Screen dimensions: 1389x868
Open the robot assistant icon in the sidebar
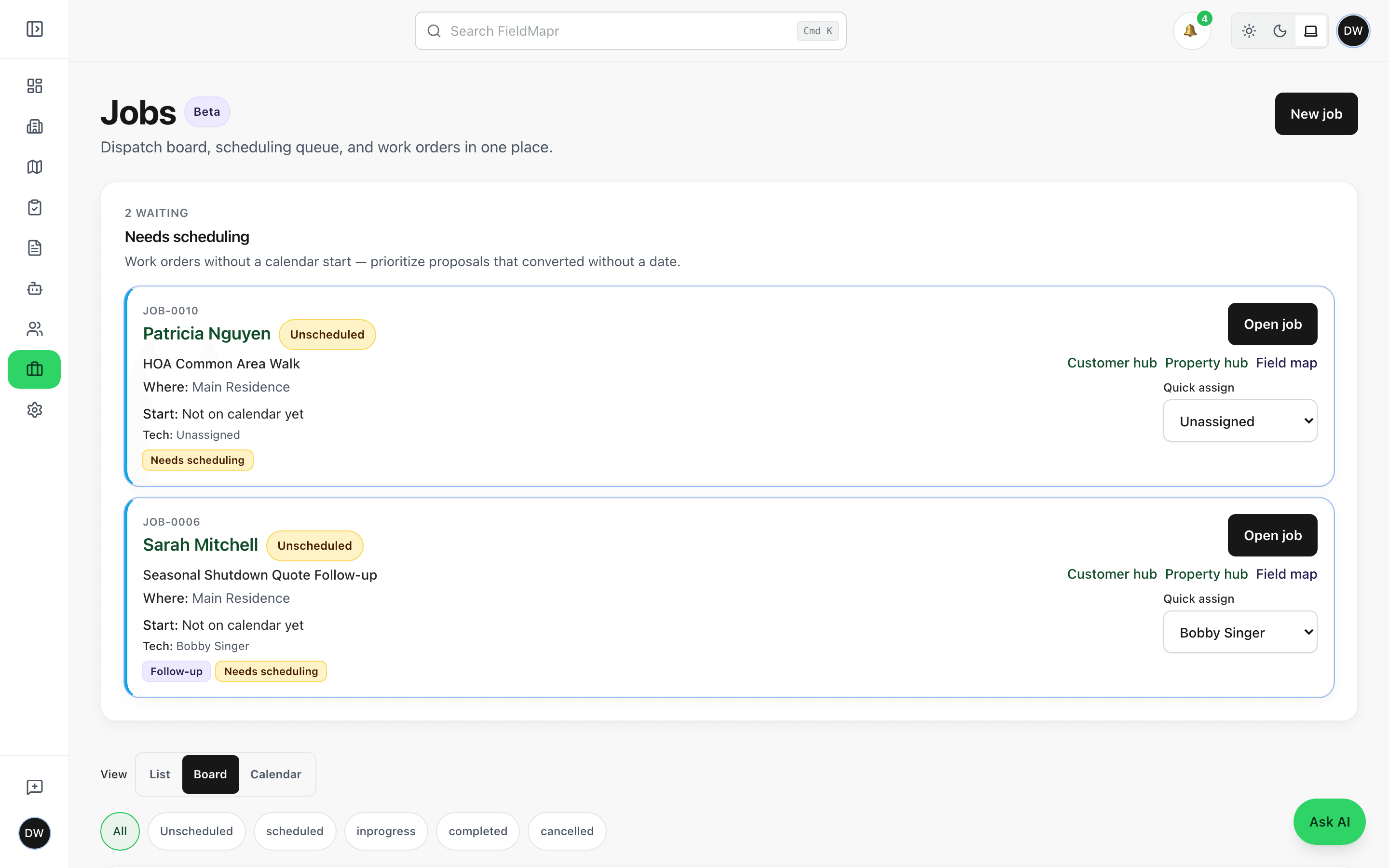tap(34, 288)
